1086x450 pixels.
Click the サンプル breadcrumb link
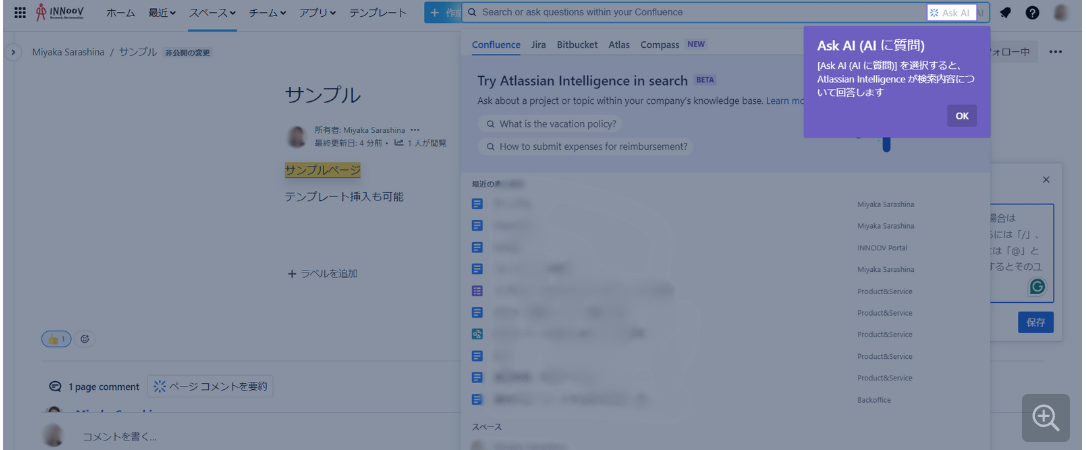point(137,52)
